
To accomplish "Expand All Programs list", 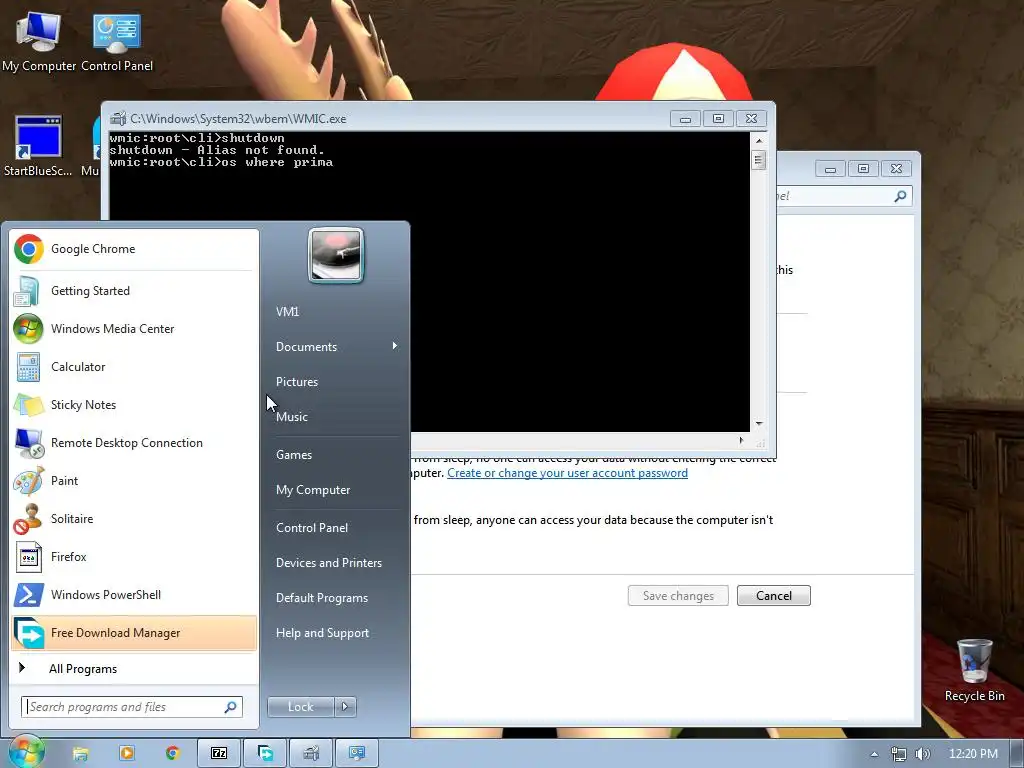I will [x=134, y=668].
